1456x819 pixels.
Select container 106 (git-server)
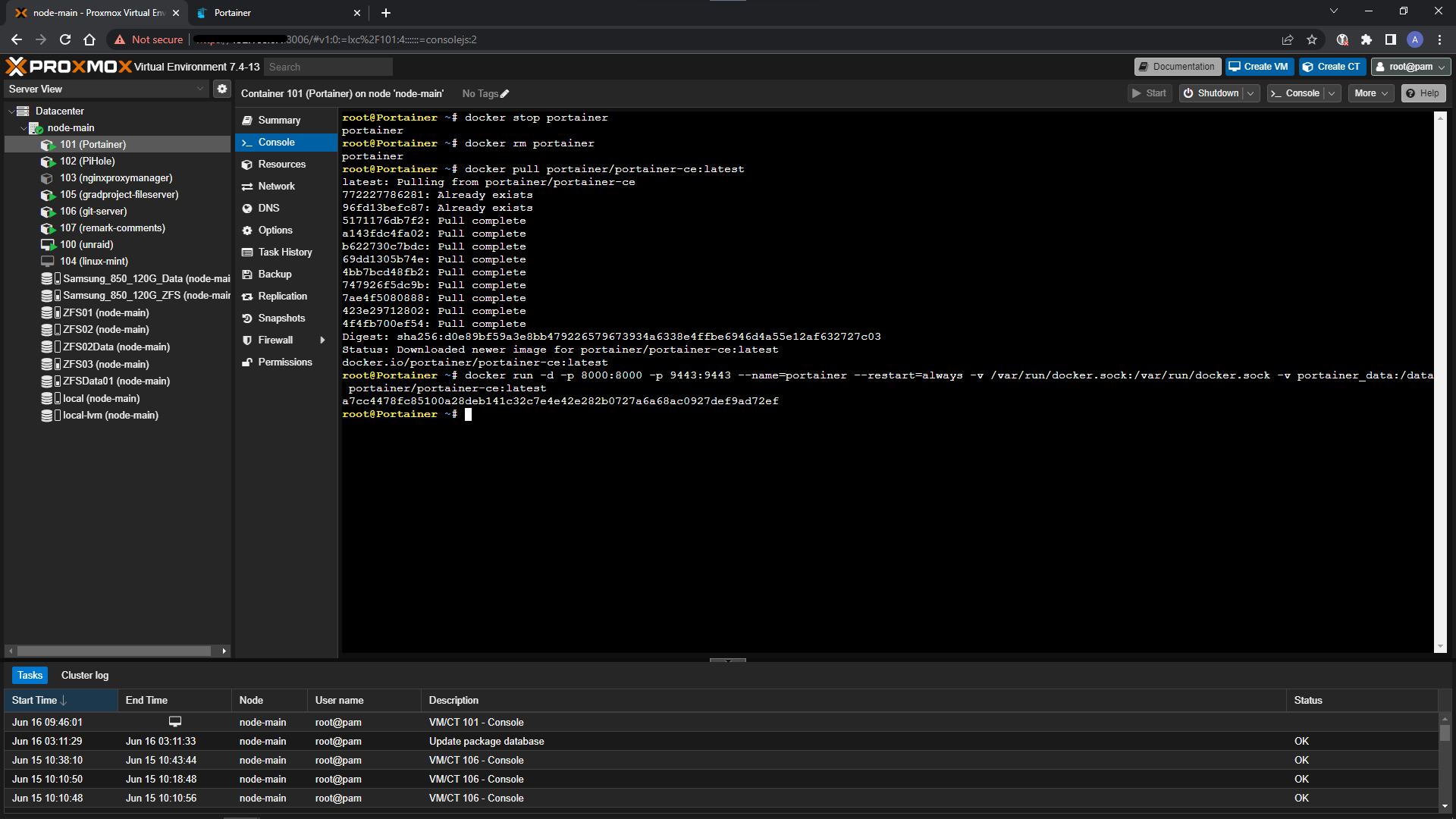(x=93, y=211)
